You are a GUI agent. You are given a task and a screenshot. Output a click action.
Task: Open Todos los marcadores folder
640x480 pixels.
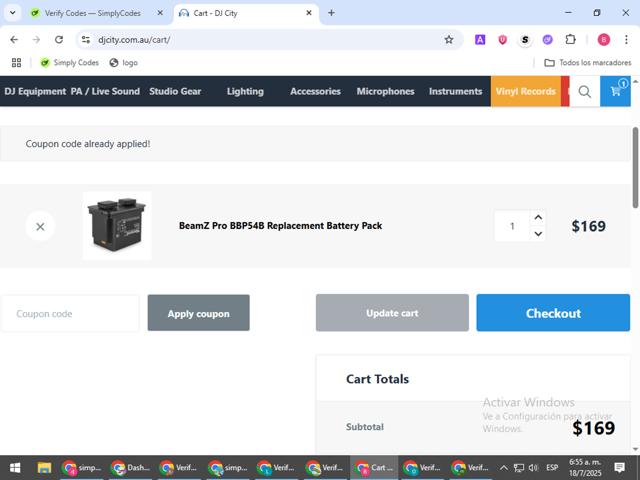[588, 62]
